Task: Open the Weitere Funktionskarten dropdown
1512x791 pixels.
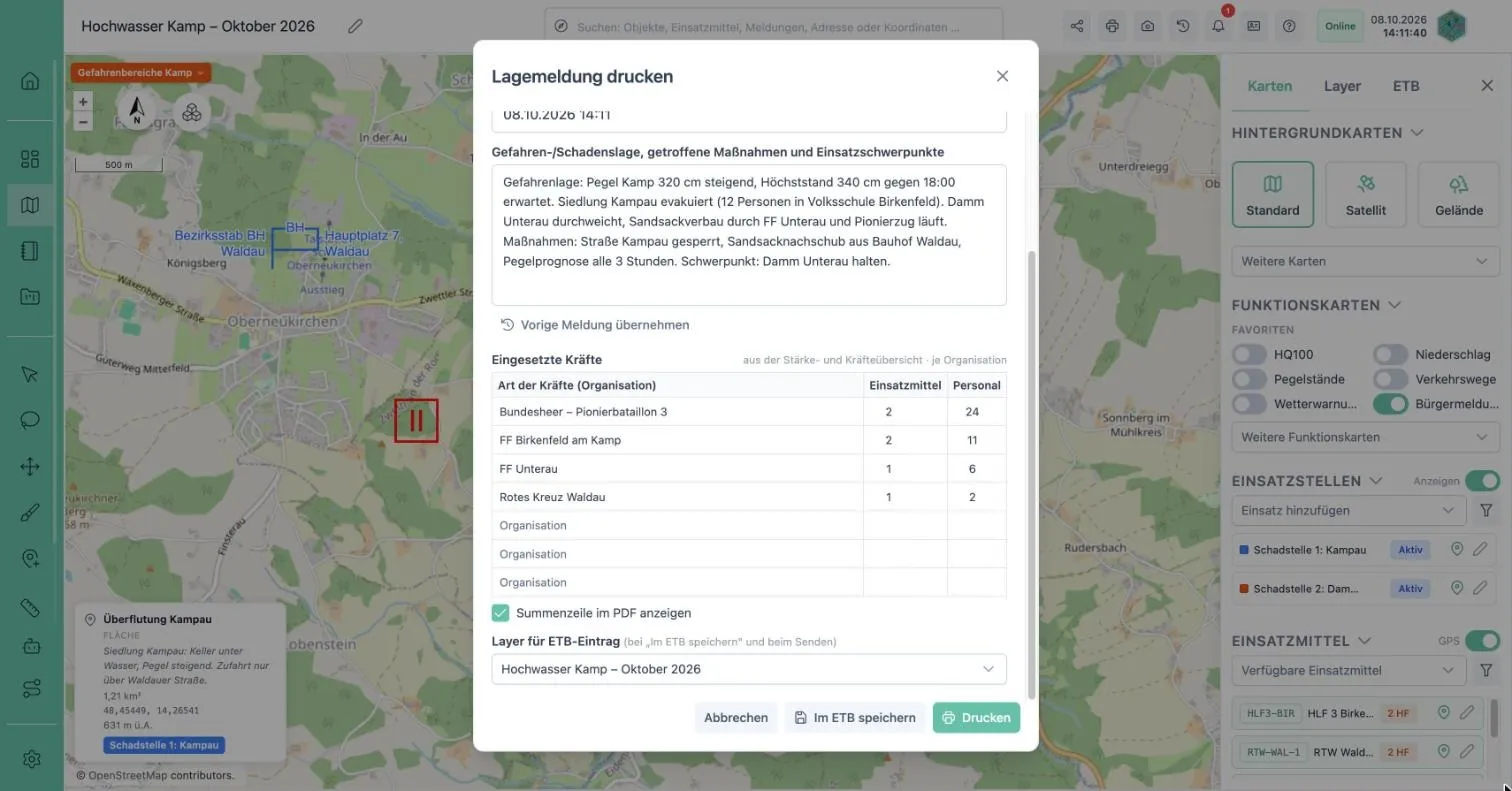Action: (1365, 437)
